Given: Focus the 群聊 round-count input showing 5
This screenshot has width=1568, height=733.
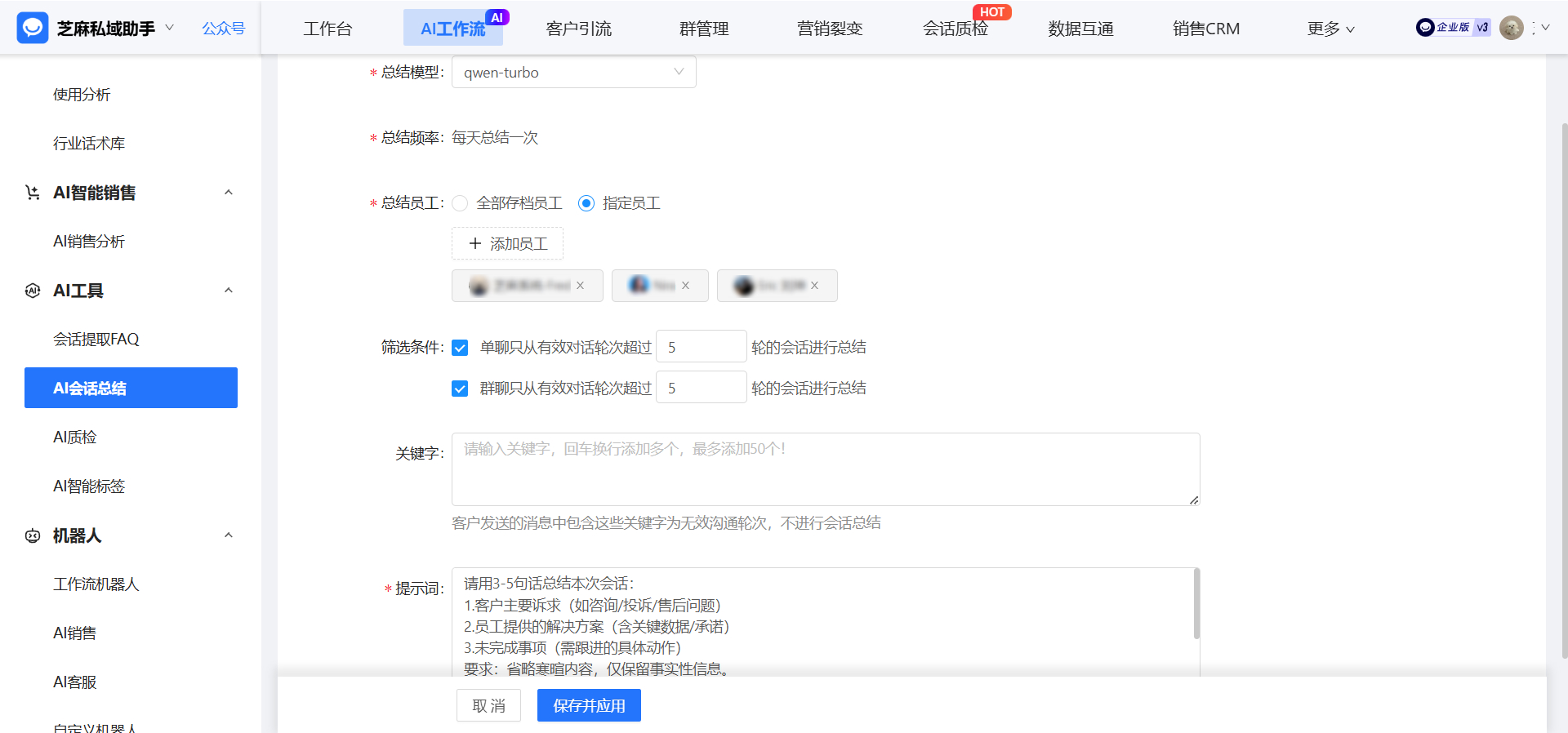Looking at the screenshot, I should coord(701,388).
